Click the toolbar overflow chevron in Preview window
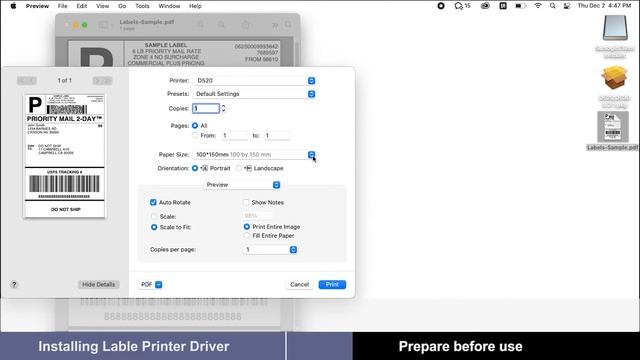Image resolution: width=640 pixels, height=360 pixels. 275,25
